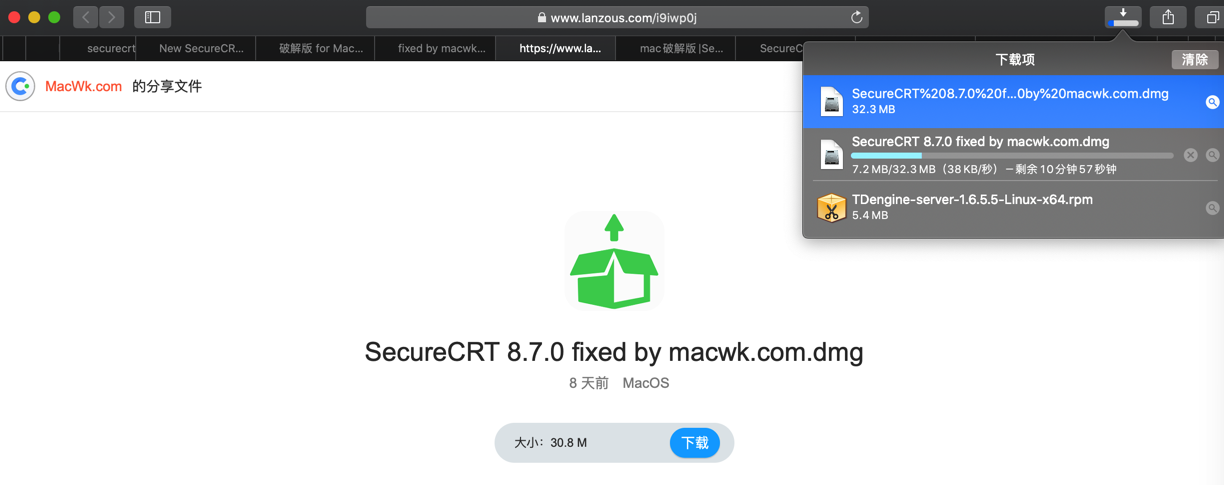Toggle the Safari sidebar button
The image size is (1224, 485).
pos(153,17)
